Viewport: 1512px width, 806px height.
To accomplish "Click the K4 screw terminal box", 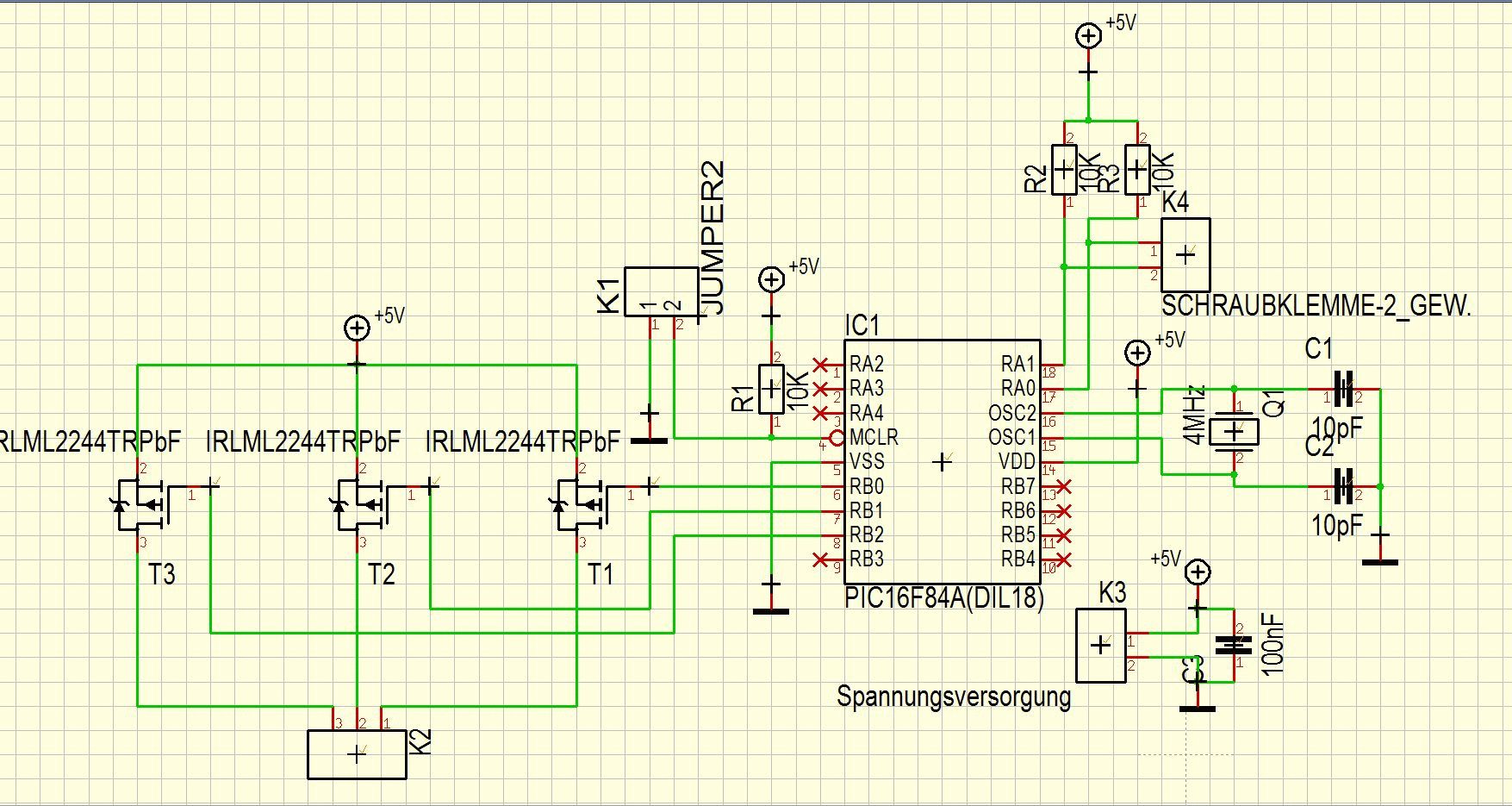I will coord(1185,254).
